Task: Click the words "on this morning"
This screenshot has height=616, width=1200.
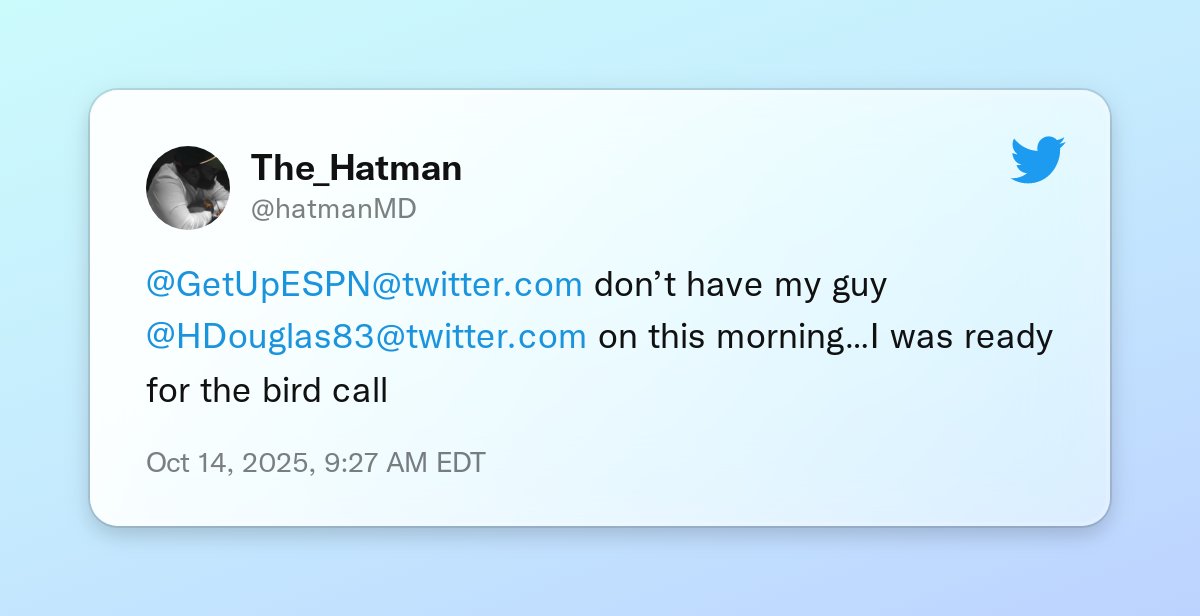Action: 721,337
